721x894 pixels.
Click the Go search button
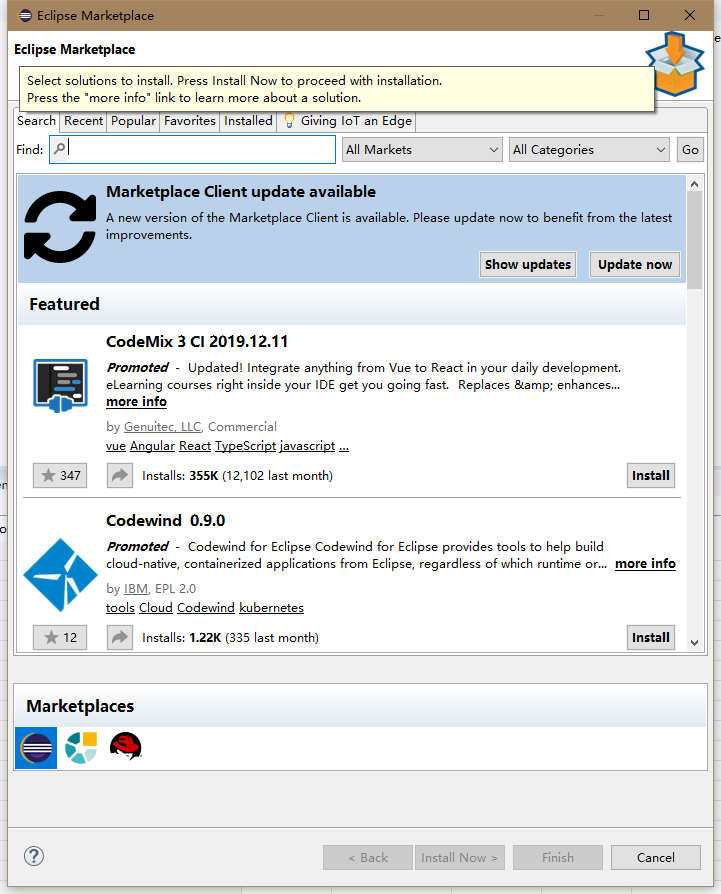click(x=690, y=149)
